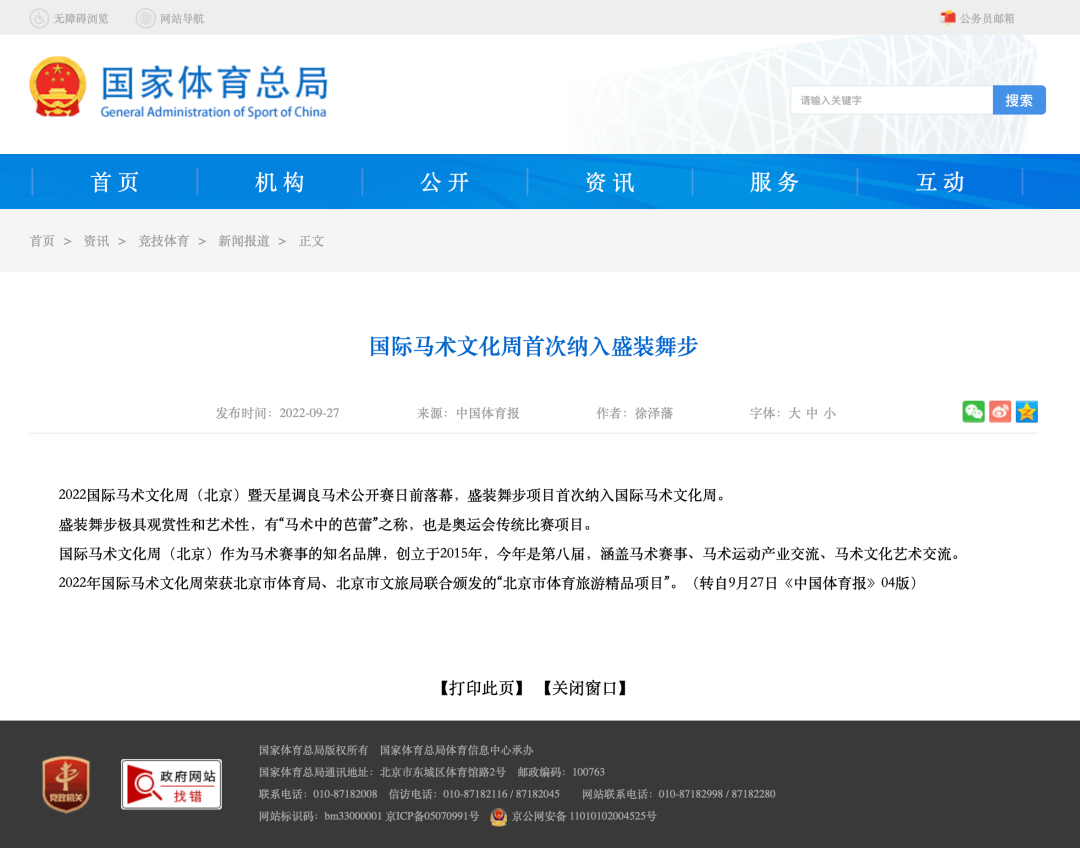Viewport: 1080px width, 848px height.
Task: Select the 互动 navigation tab
Action: coord(940,182)
